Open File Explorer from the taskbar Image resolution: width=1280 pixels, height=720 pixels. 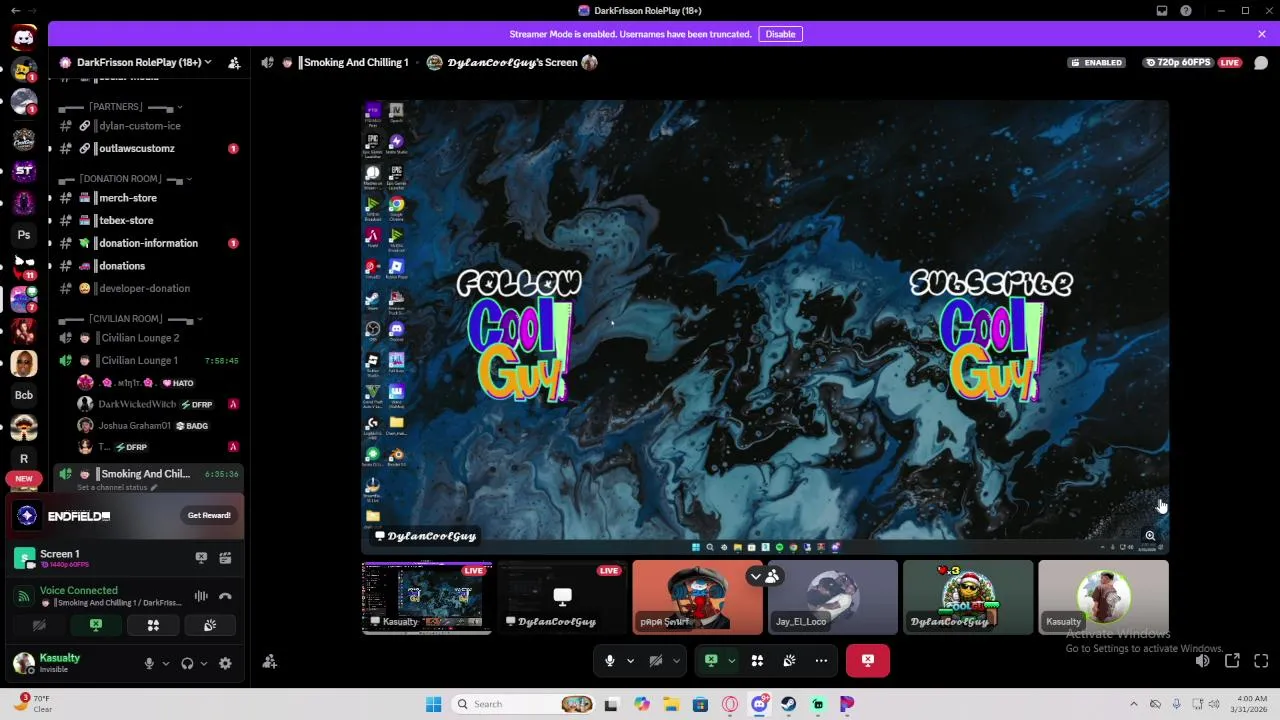click(671, 704)
